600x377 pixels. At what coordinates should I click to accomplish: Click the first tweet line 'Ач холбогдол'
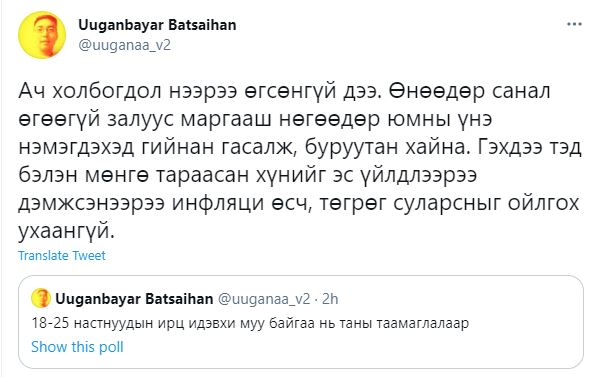90,91
